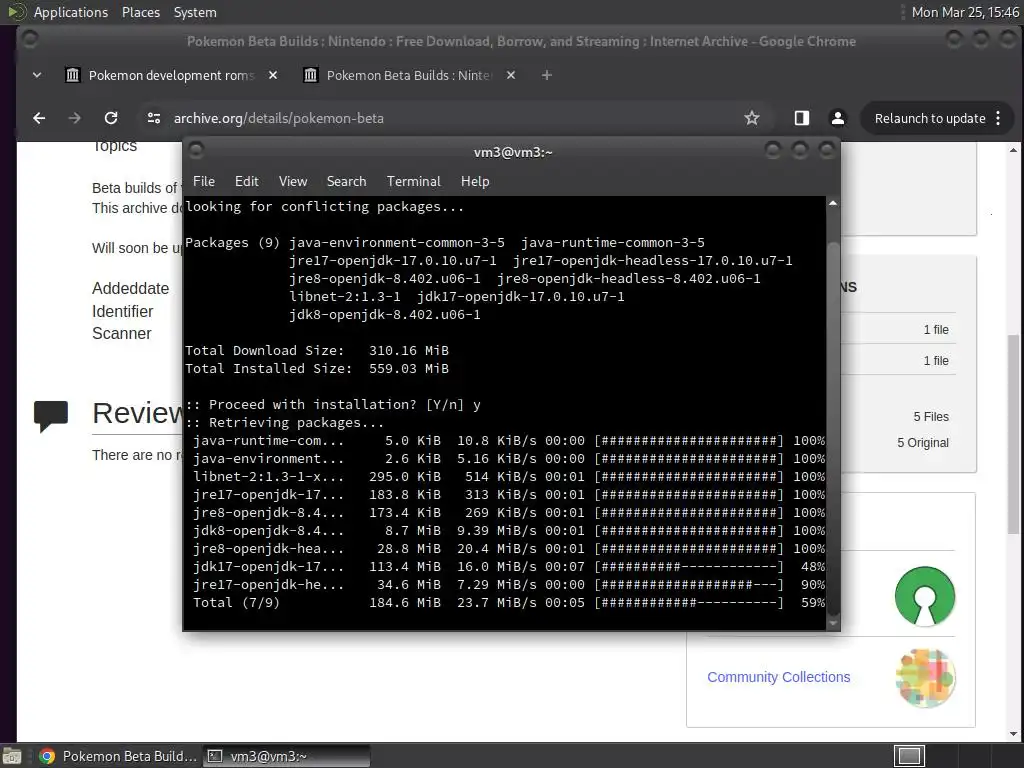Click show desktop icon in taskbar
1024x768 pixels.
(12, 756)
